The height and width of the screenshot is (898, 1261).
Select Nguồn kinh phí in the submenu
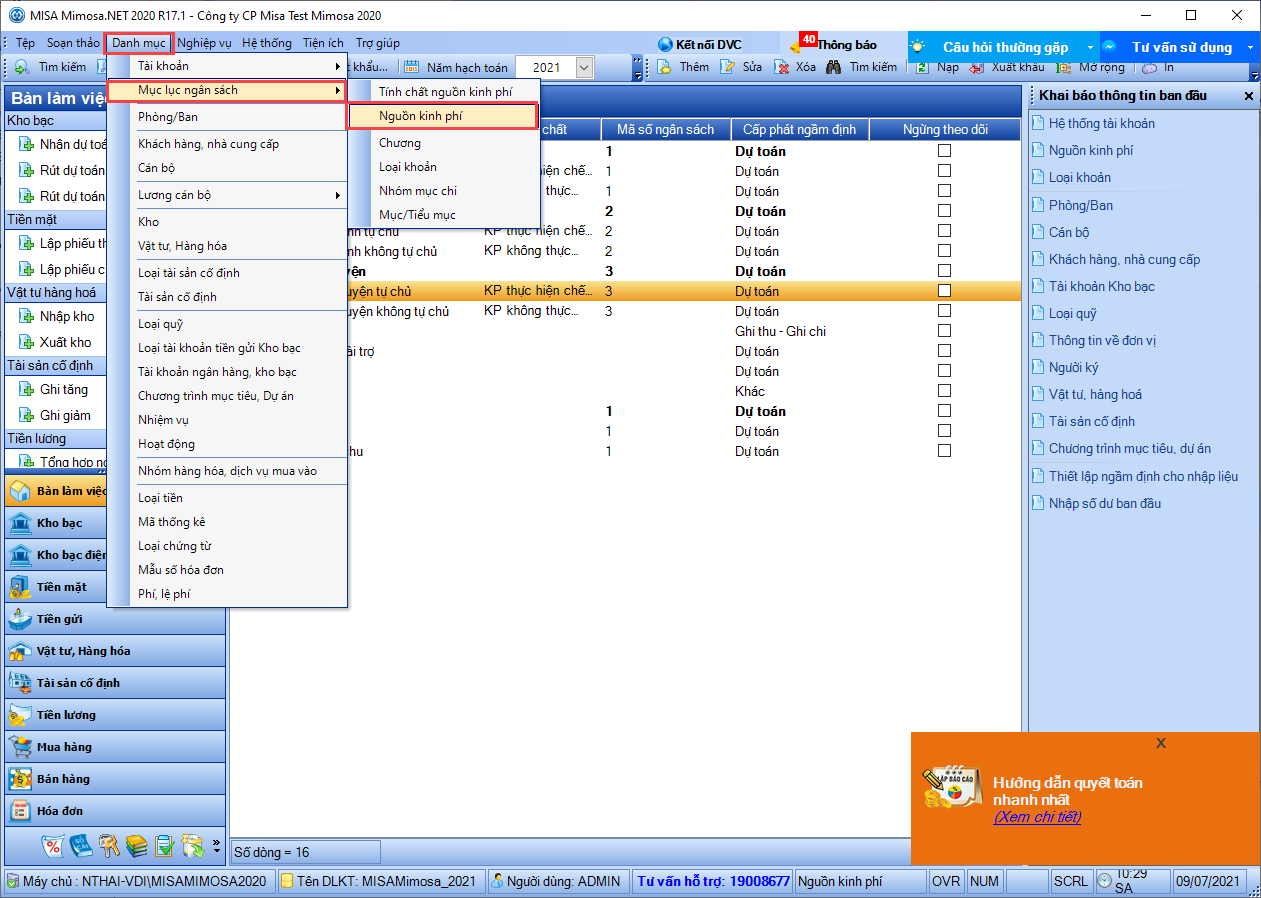443,117
